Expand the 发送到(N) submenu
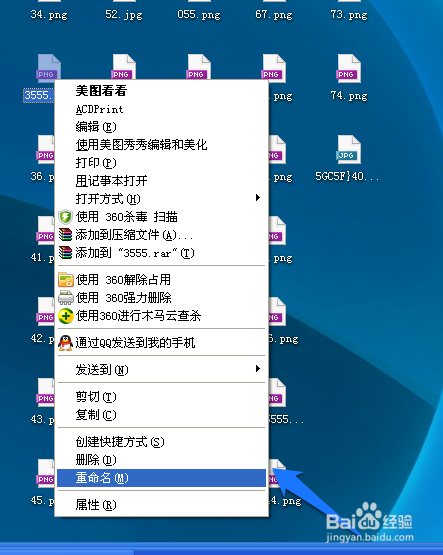 click(161, 370)
